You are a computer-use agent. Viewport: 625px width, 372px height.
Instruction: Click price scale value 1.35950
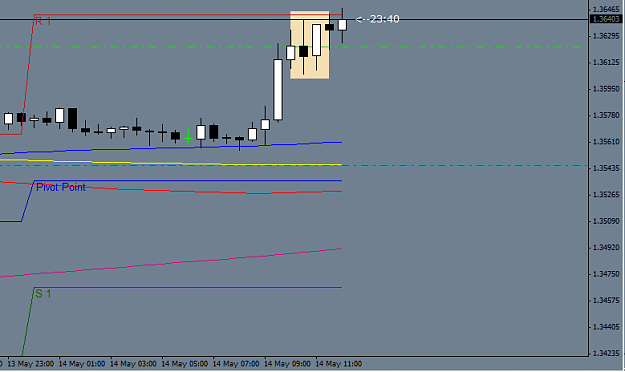point(606,89)
